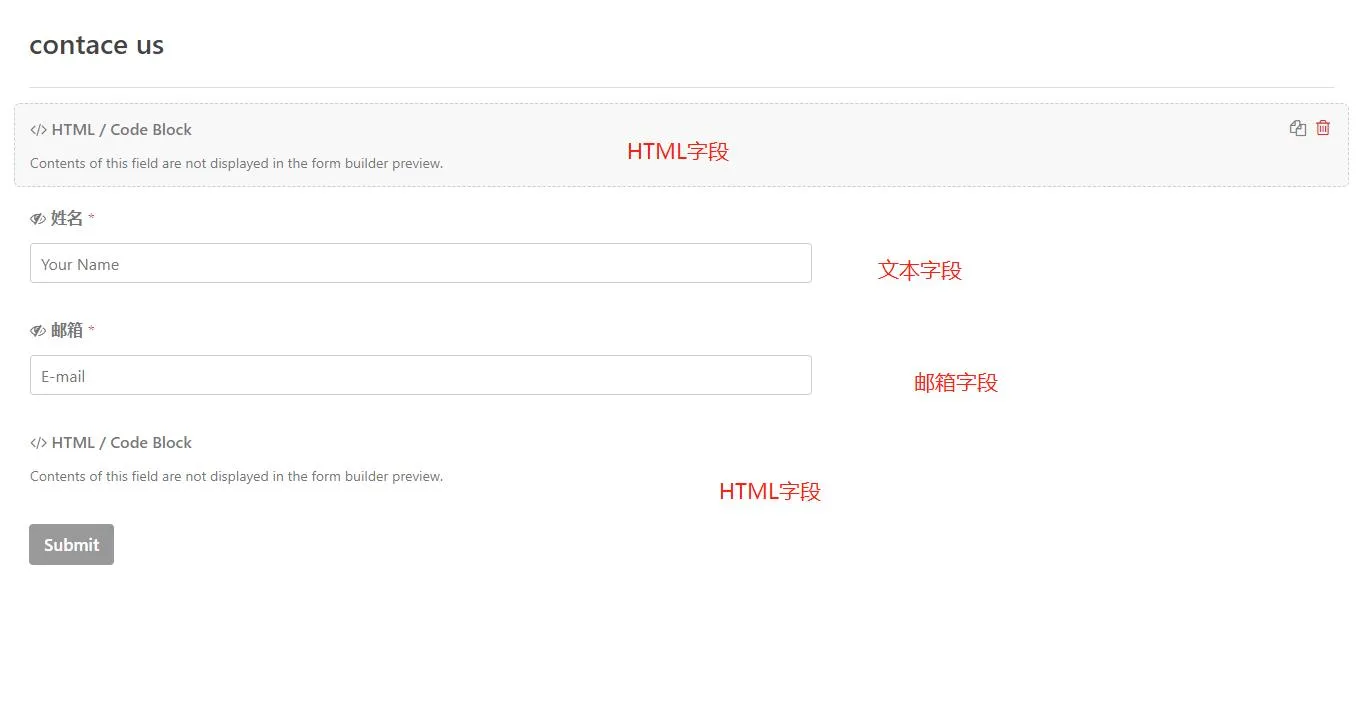Click the code icon of the top HTML block
Image resolution: width=1361 pixels, height=701 pixels.
point(38,130)
